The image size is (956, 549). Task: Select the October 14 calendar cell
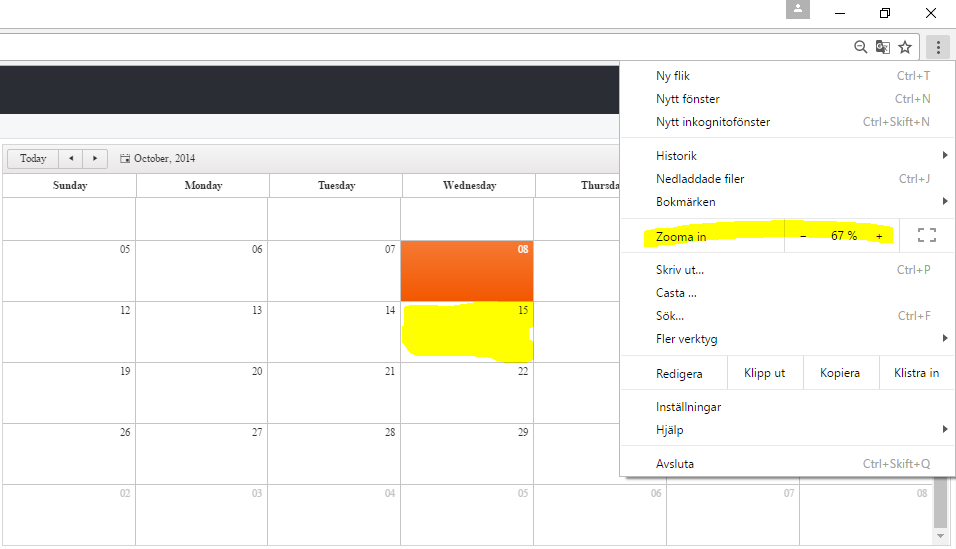pyautogui.click(x=334, y=332)
